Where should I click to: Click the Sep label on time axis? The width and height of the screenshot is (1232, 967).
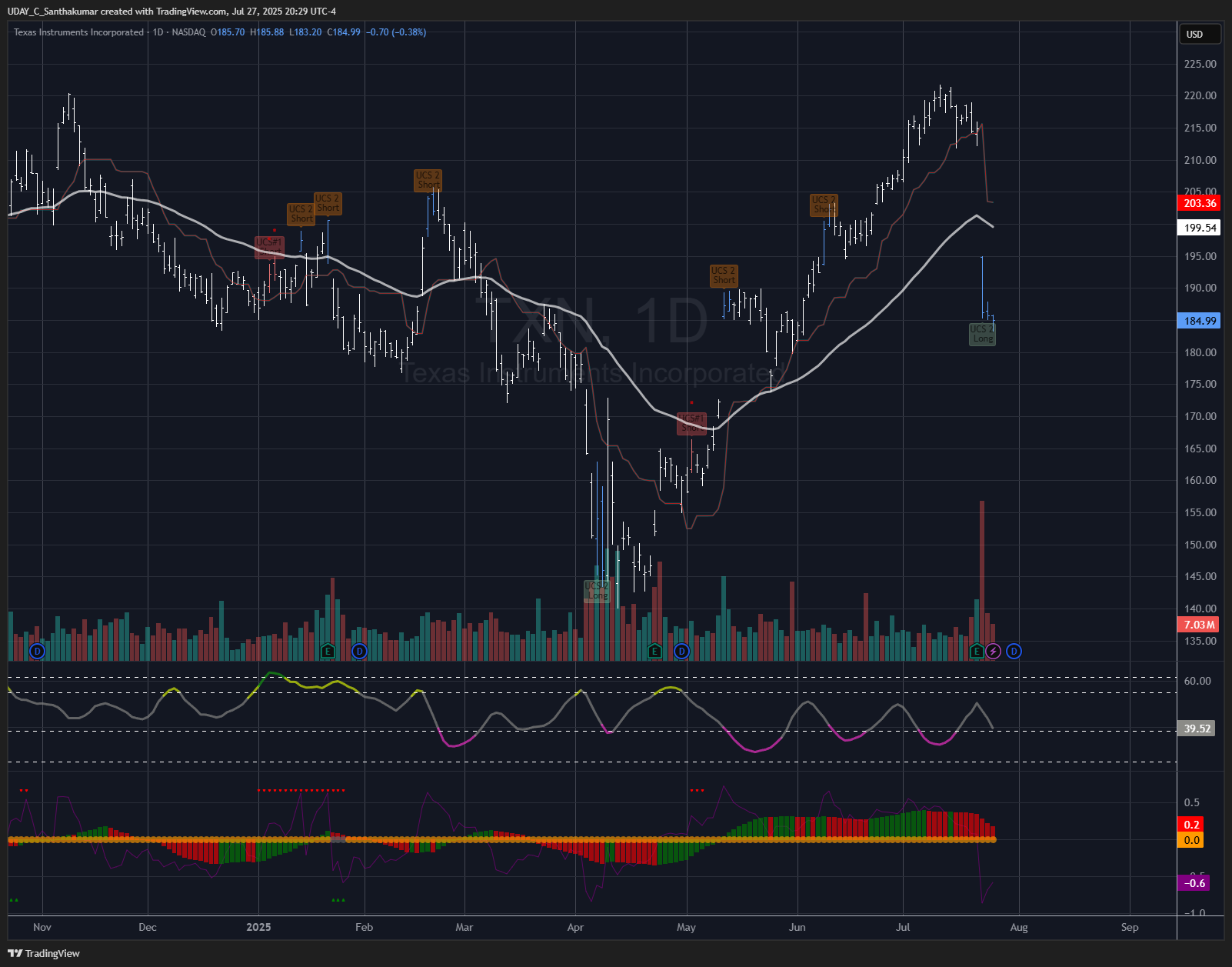(x=1130, y=927)
